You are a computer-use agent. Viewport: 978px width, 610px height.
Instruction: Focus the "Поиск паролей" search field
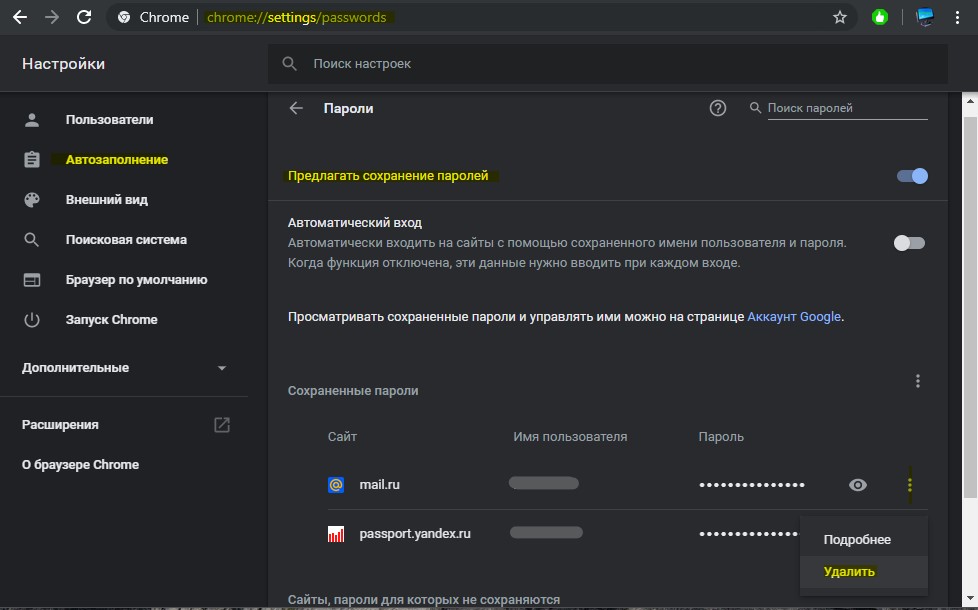tap(847, 108)
